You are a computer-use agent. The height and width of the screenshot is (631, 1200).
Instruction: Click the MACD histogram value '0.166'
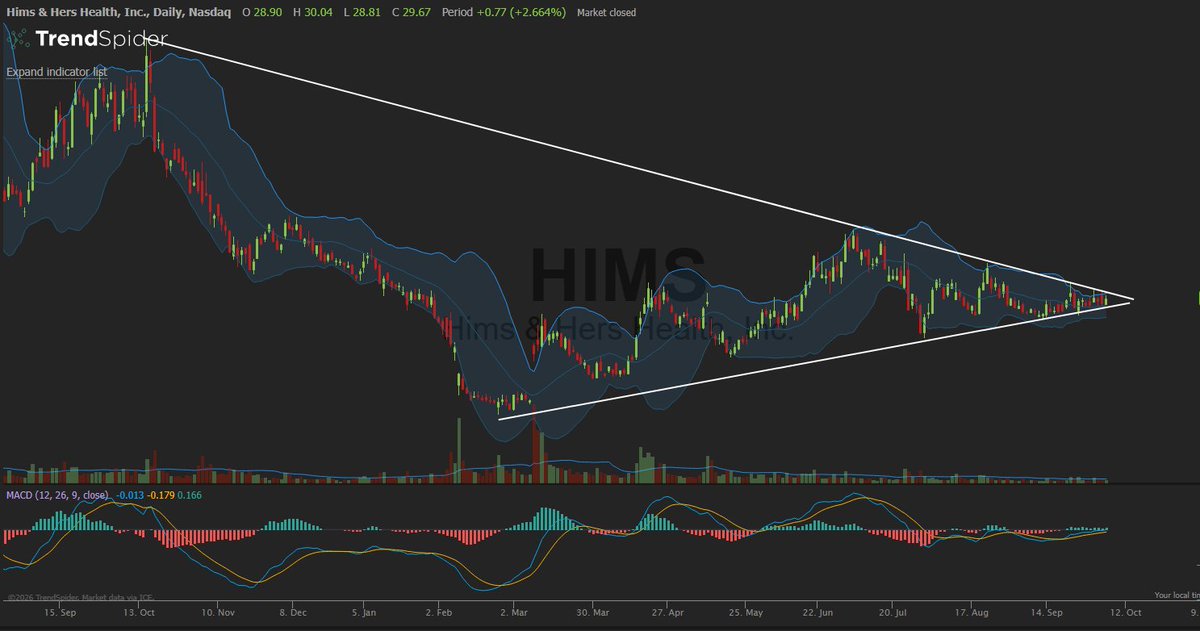coord(190,495)
